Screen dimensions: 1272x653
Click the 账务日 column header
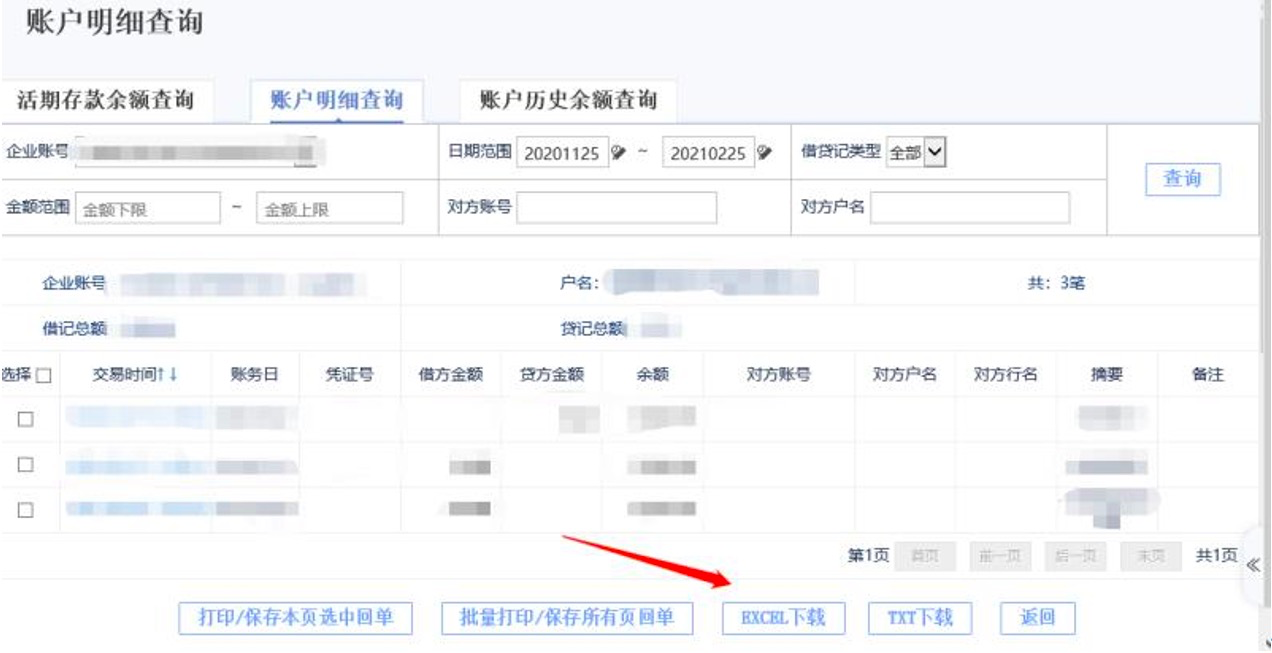254,375
